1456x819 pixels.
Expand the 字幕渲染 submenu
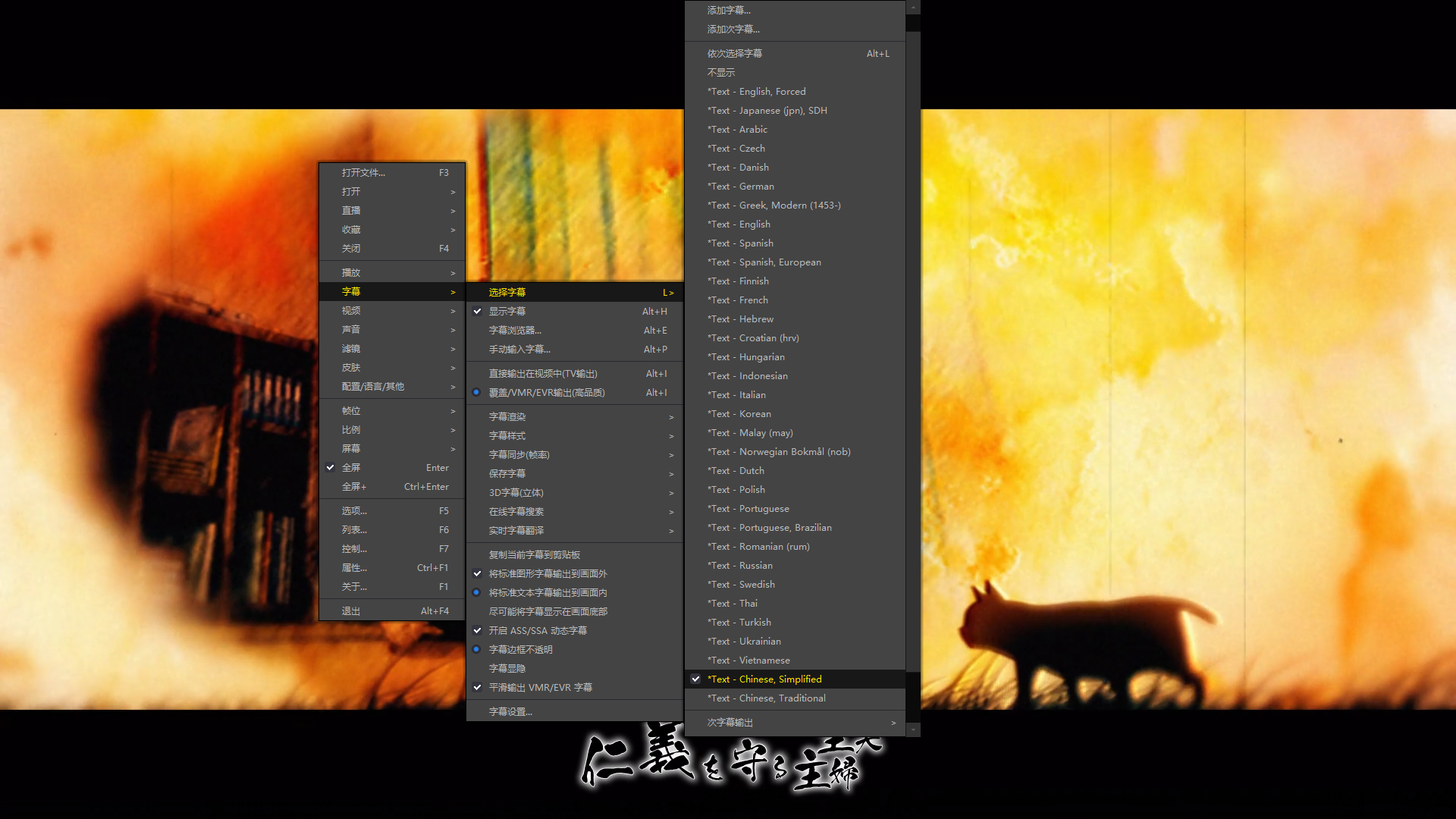pyautogui.click(x=574, y=417)
